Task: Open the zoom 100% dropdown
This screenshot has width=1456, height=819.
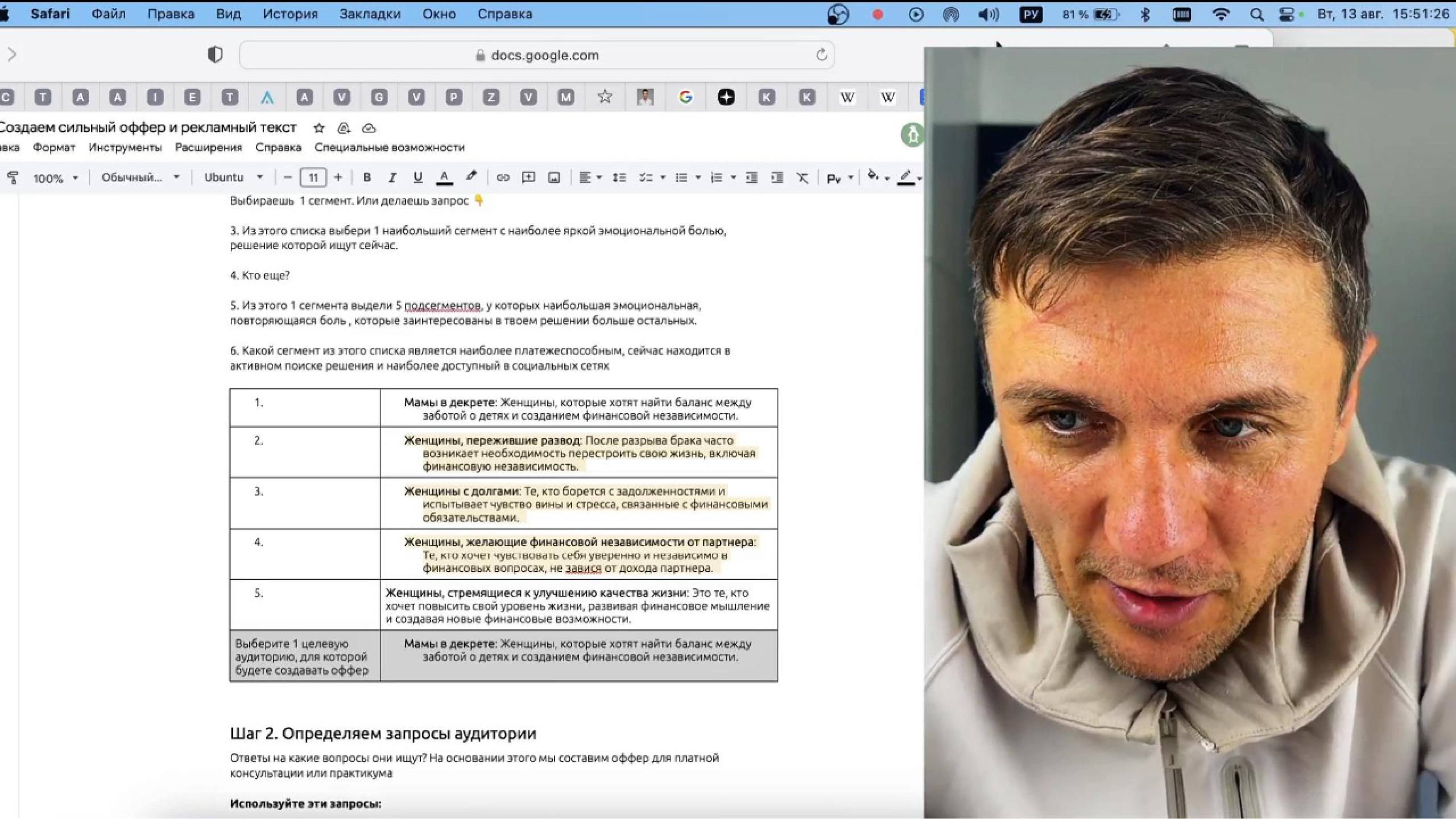Action: click(55, 178)
